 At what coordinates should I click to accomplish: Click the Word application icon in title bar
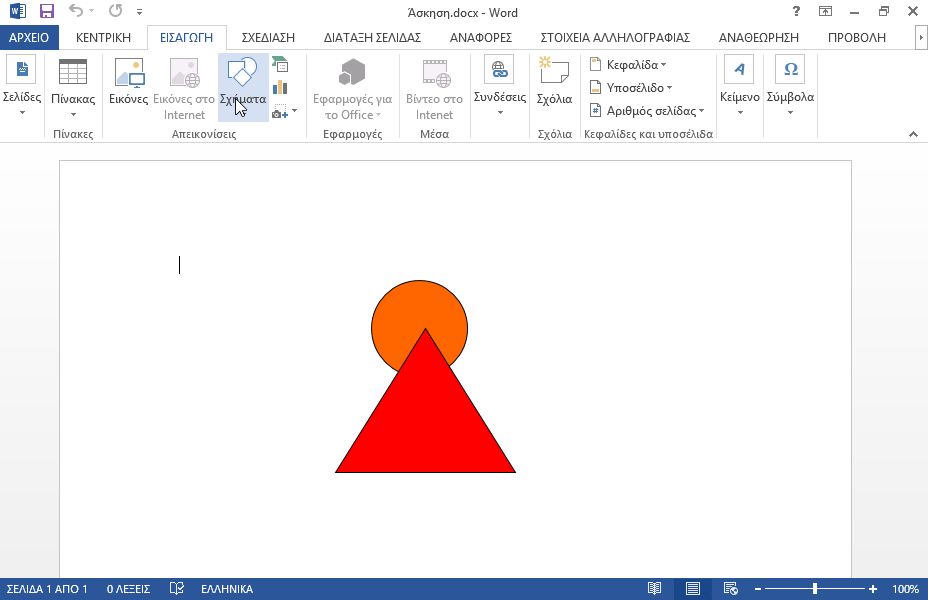pos(18,11)
